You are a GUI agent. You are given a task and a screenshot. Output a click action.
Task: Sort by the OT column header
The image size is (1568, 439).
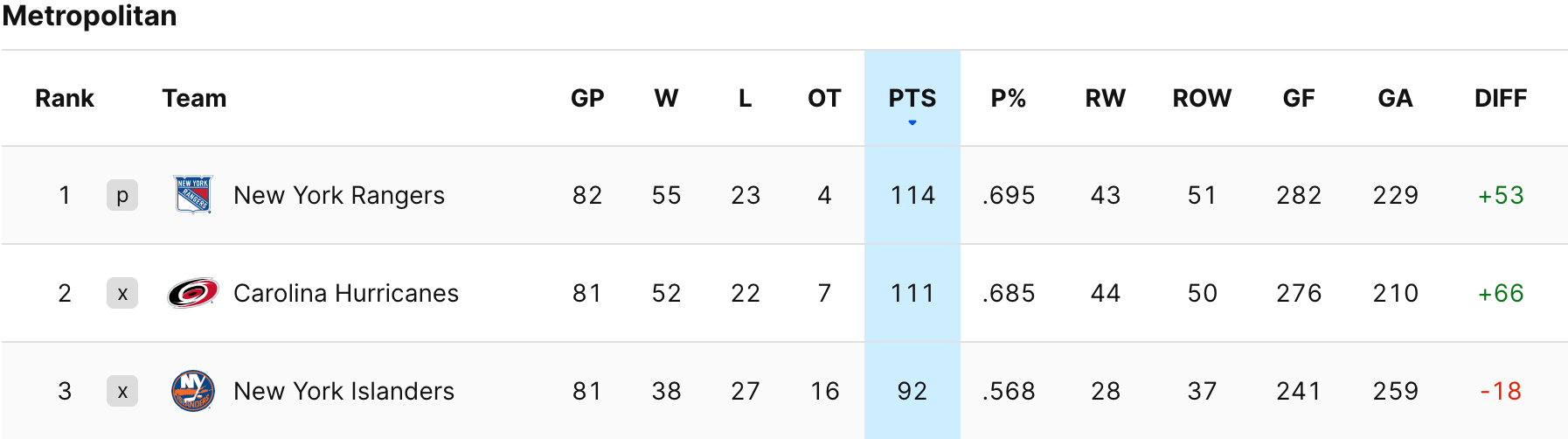click(x=824, y=98)
